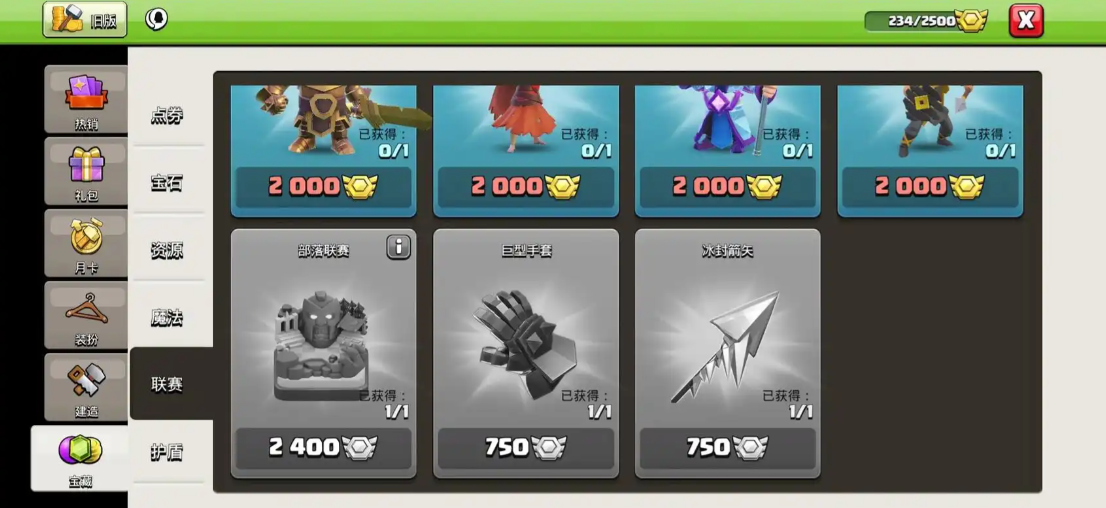Select the 建造 hammer category

pyautogui.click(x=86, y=387)
